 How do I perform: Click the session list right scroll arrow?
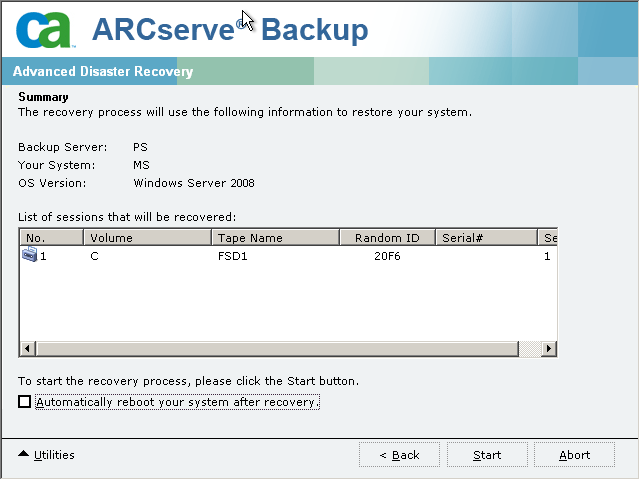tap(548, 349)
